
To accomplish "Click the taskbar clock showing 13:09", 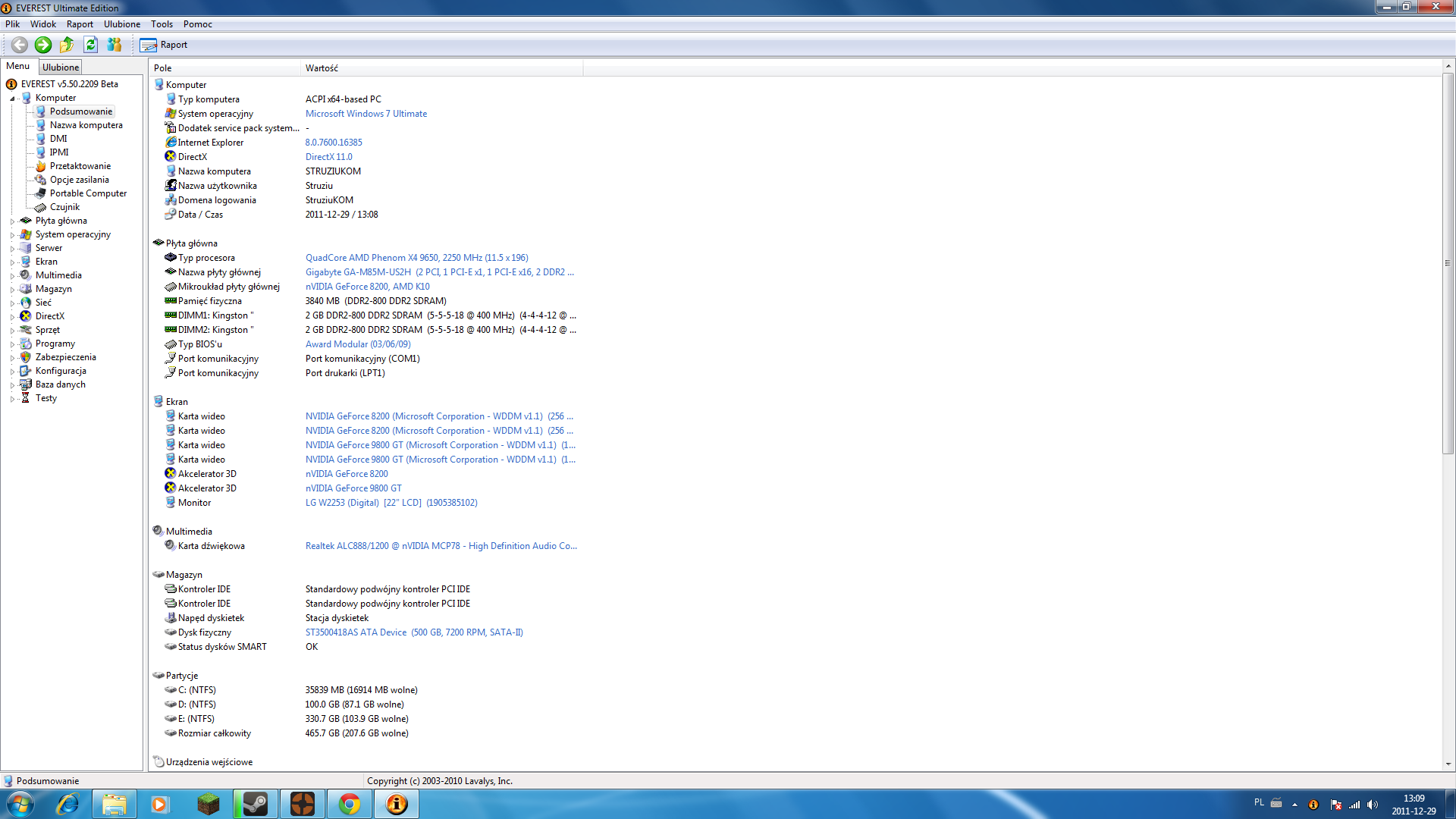I will click(x=1414, y=805).
